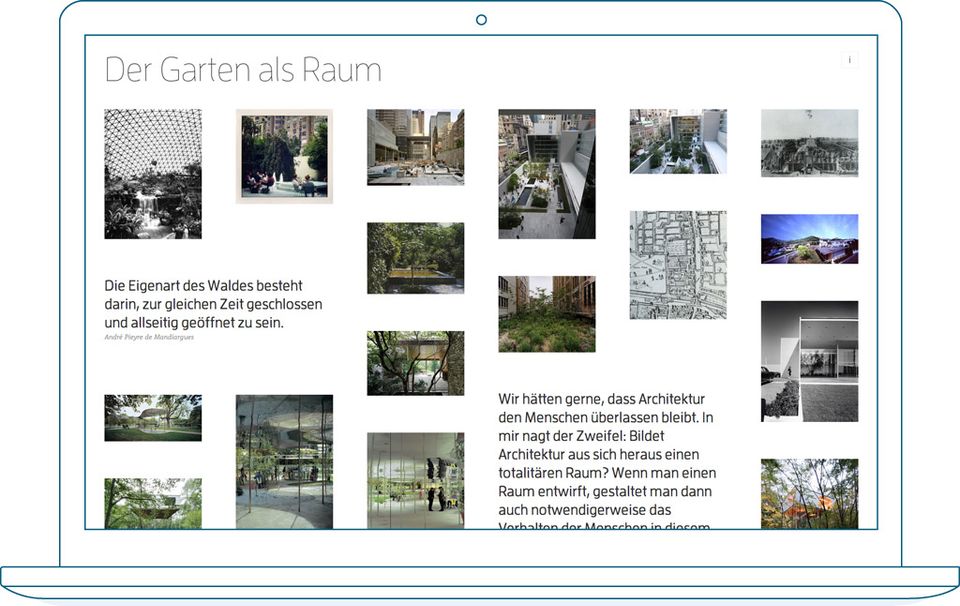Open the tall aerial courtyard garden photo
960x606 pixels.
[547, 174]
